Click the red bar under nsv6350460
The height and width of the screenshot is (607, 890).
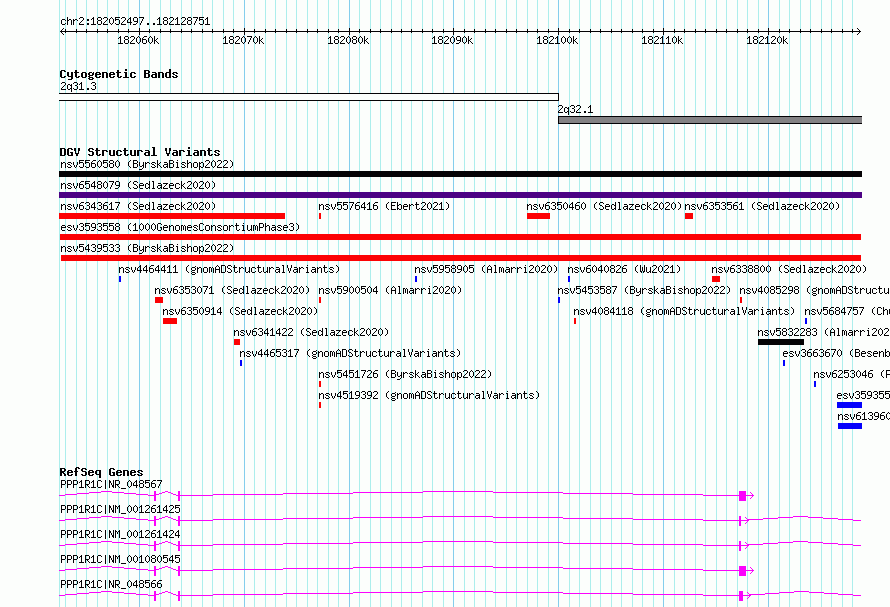coord(538,216)
